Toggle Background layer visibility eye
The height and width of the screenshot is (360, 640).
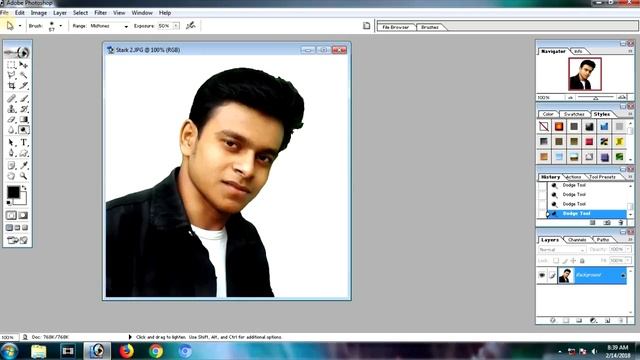tap(542, 276)
